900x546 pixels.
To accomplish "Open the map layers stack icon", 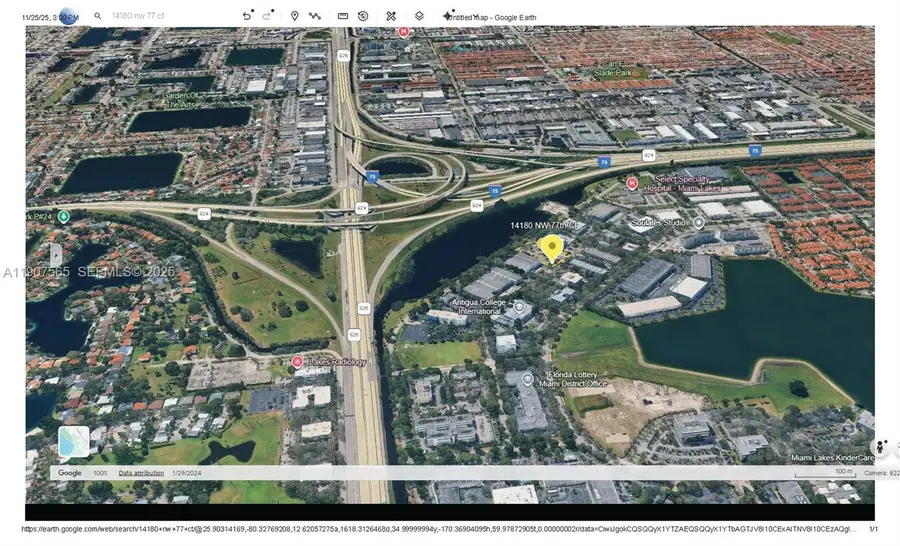I will (419, 16).
